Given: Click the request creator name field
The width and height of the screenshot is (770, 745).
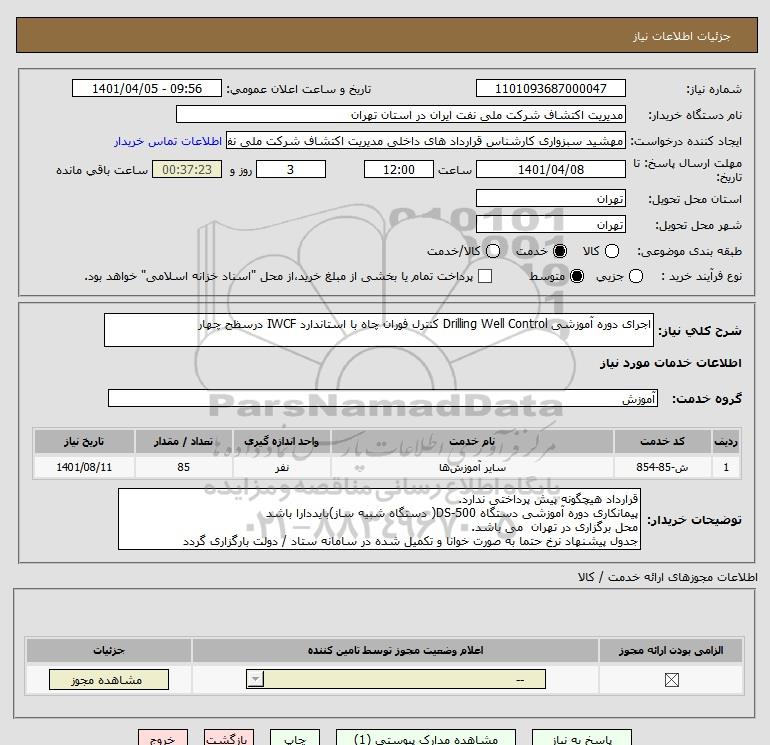Looking at the screenshot, I should [426, 140].
